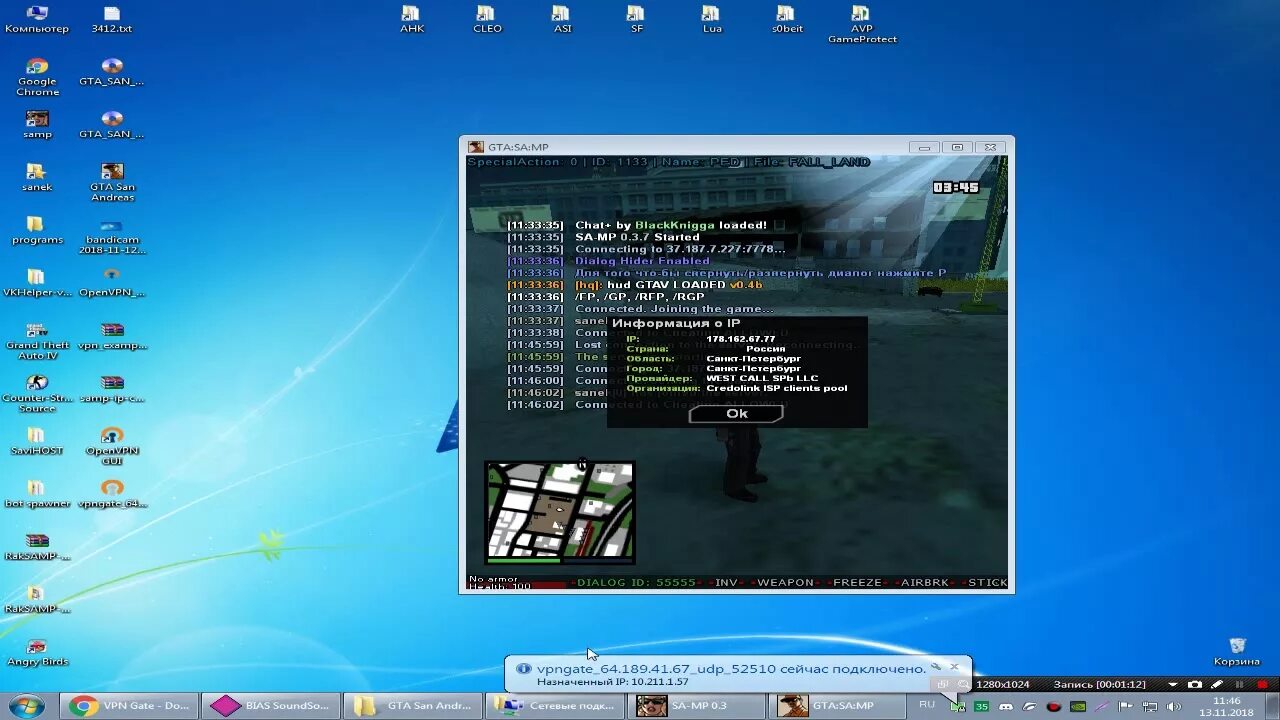Click the Запись [00:01:12] recording timer
Image resolution: width=1280 pixels, height=720 pixels.
1100,685
